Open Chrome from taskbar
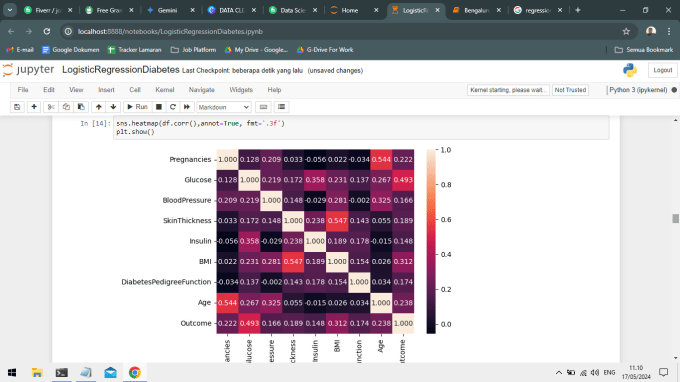 [x=135, y=372]
